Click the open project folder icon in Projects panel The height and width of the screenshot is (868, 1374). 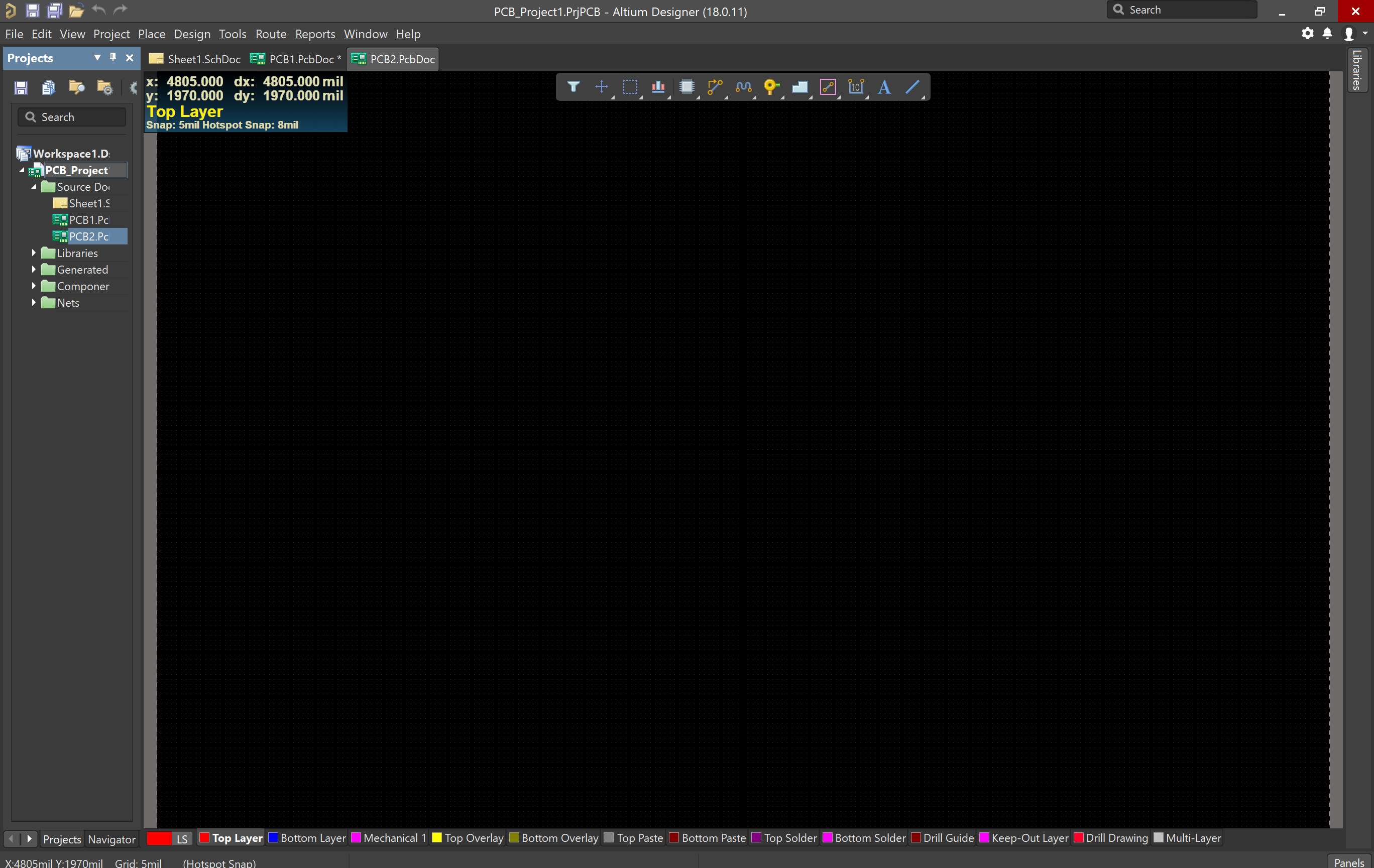pos(76,87)
